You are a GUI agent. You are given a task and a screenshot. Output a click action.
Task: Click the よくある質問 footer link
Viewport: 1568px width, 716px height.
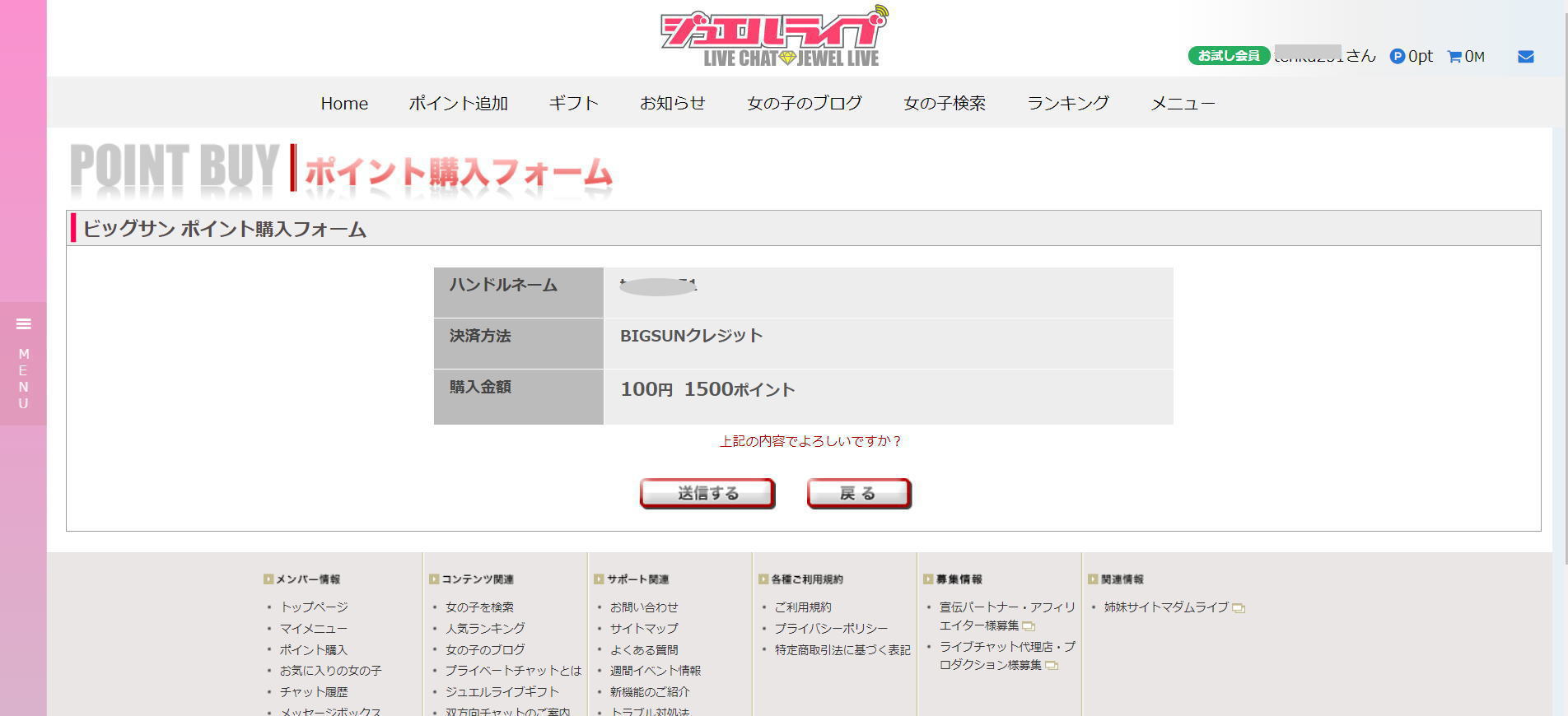643,650
